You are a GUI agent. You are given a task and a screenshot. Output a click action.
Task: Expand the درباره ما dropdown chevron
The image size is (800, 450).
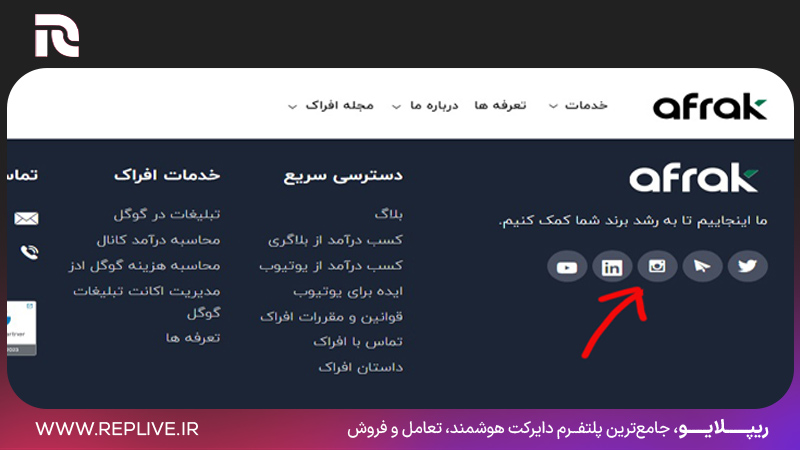point(396,106)
